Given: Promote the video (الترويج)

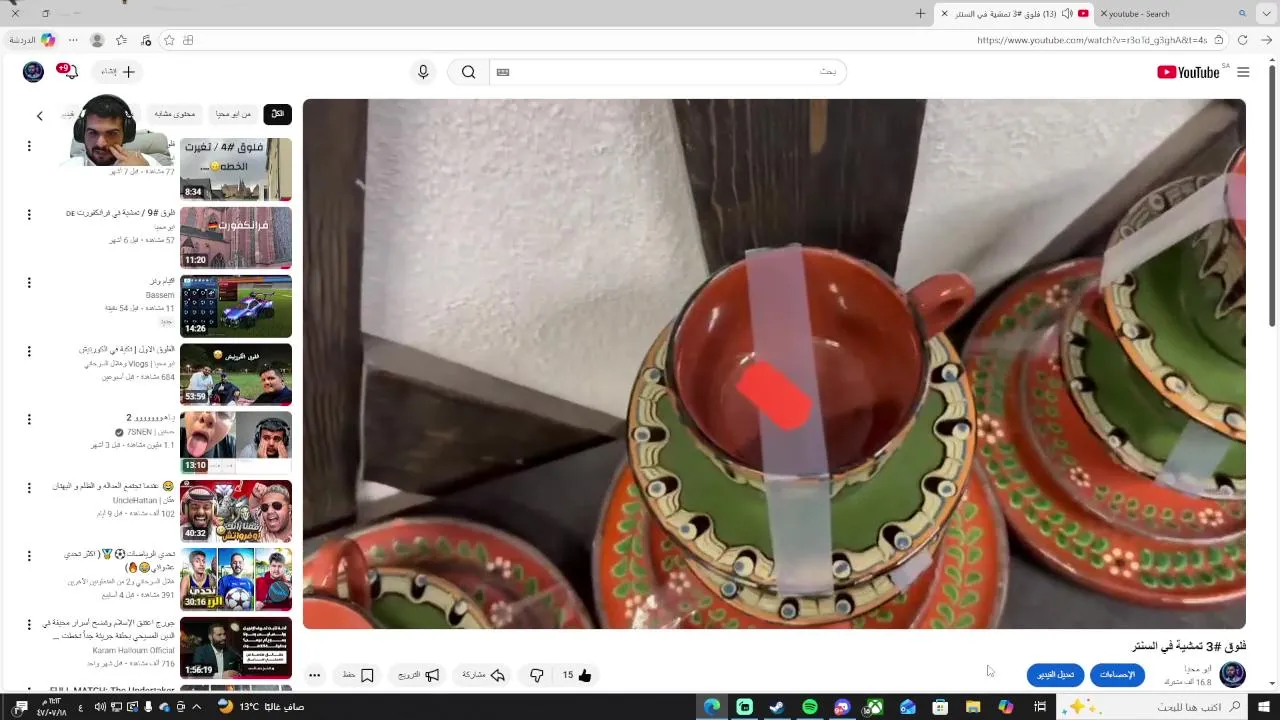Looking at the screenshot, I should pos(419,675).
